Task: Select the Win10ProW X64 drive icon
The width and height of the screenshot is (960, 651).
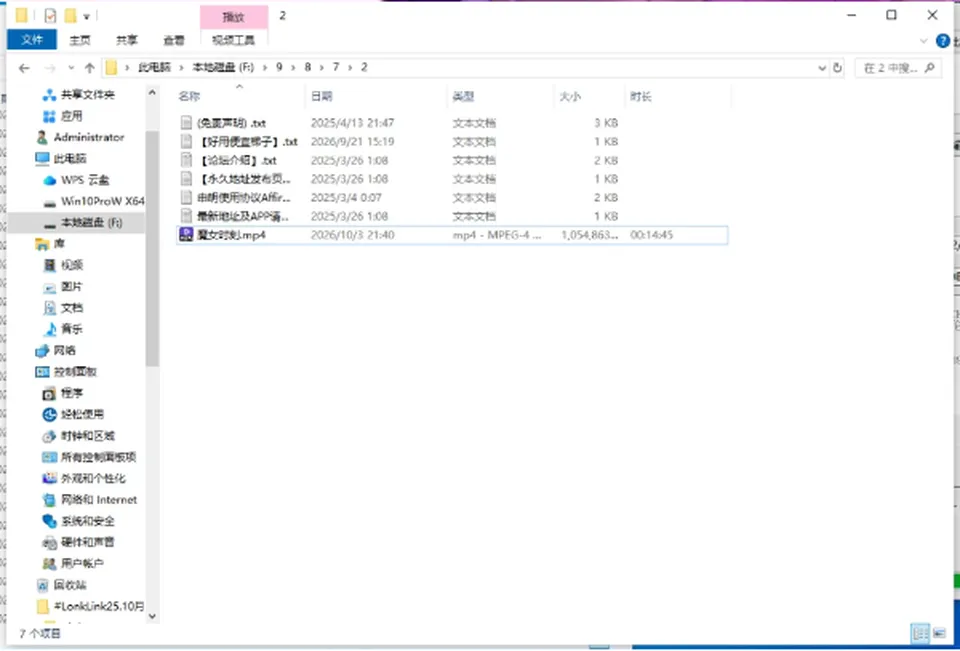Action: click(50, 201)
